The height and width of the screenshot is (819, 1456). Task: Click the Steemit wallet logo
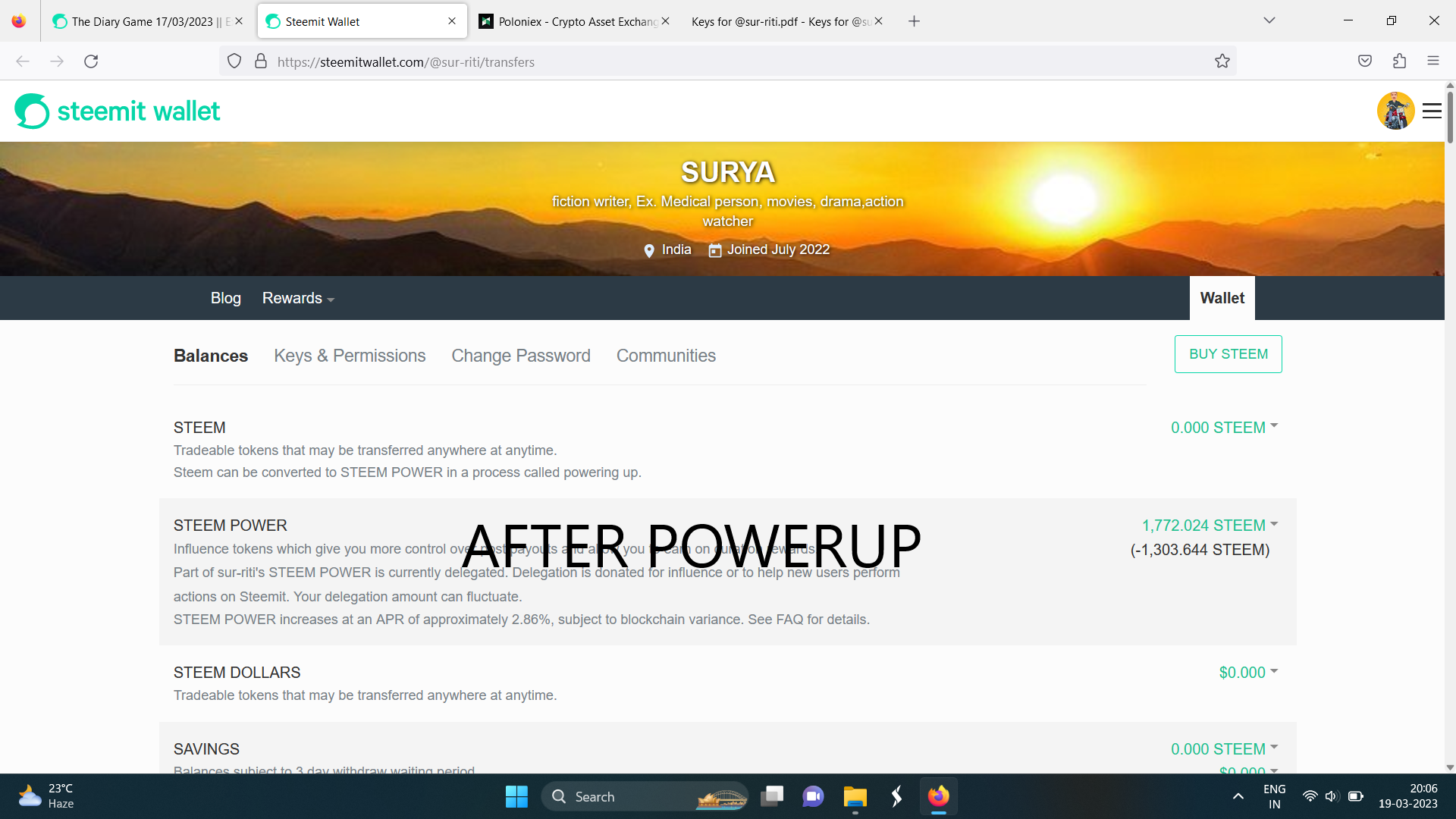118,111
